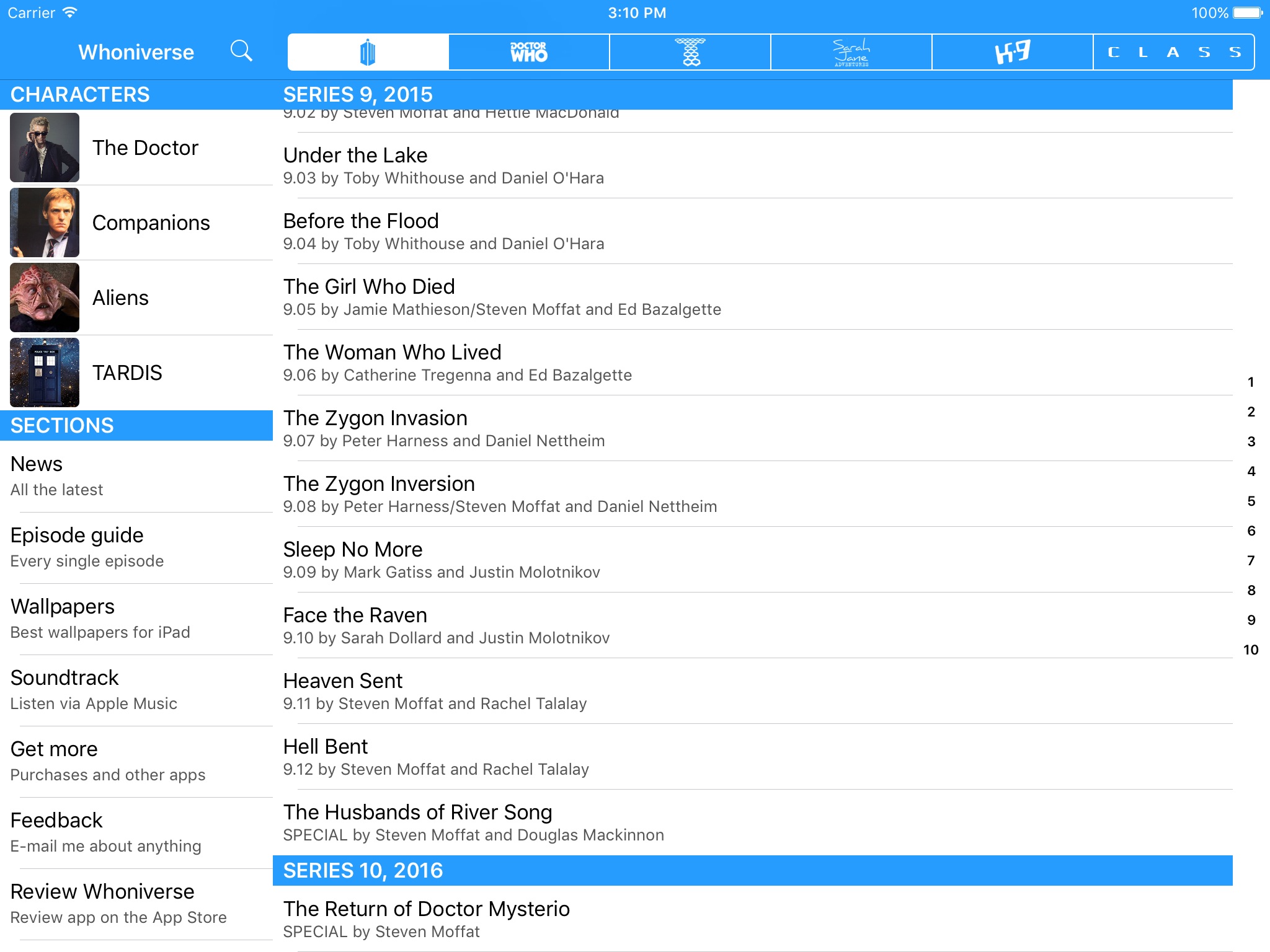This screenshot has height=952, width=1270.
Task: Switch to Sarah Jane Adventures tab
Action: click(x=851, y=52)
